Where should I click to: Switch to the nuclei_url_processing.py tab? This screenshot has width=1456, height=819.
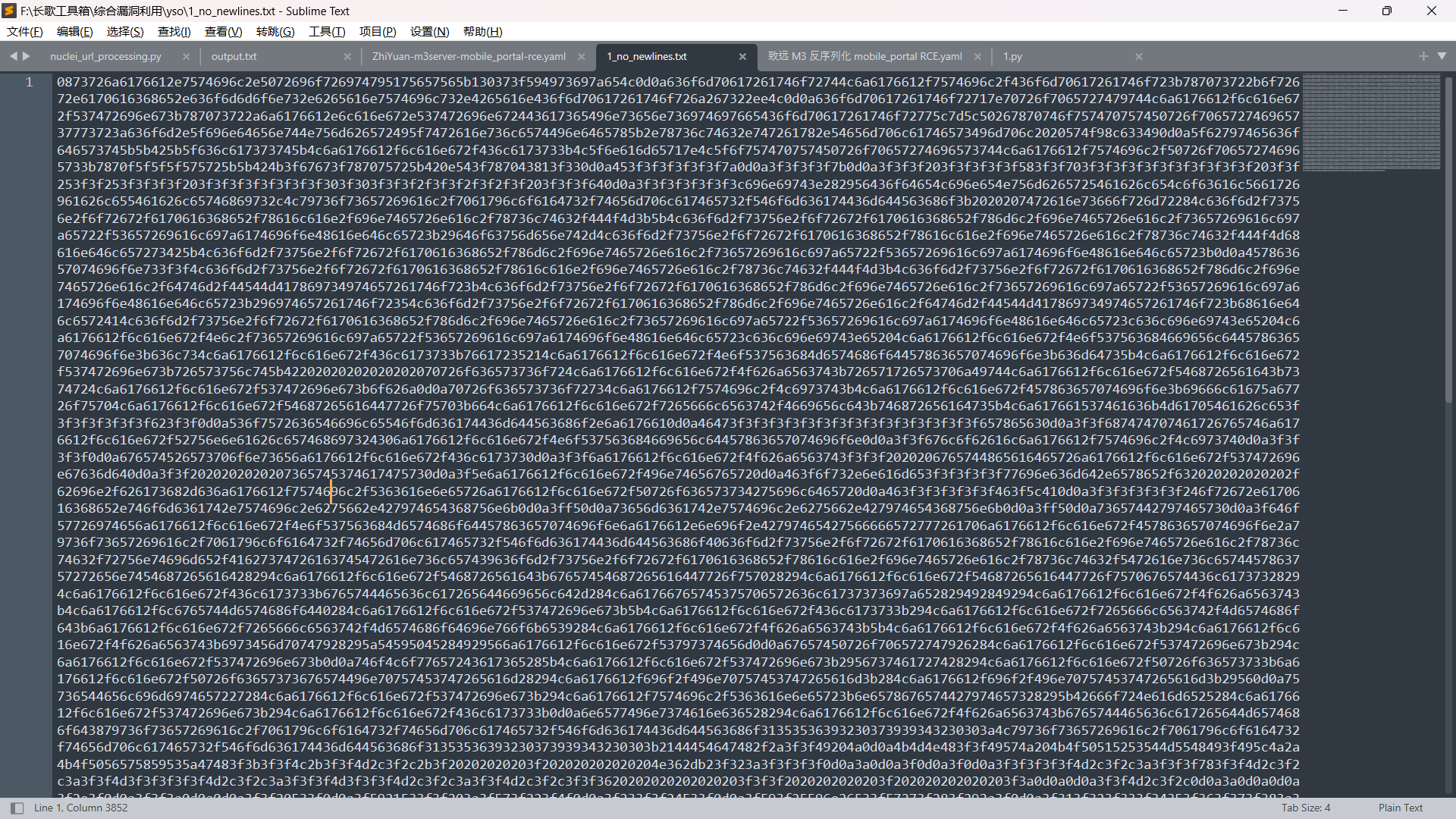click(105, 57)
